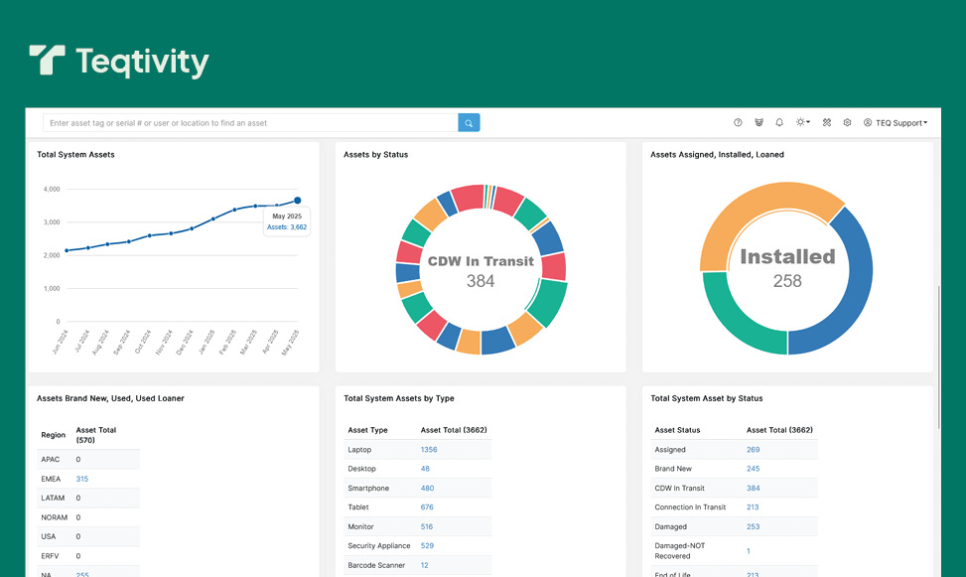Open the EMEA asset total 315 link
Screen dimensions: 966x577
pos(82,479)
